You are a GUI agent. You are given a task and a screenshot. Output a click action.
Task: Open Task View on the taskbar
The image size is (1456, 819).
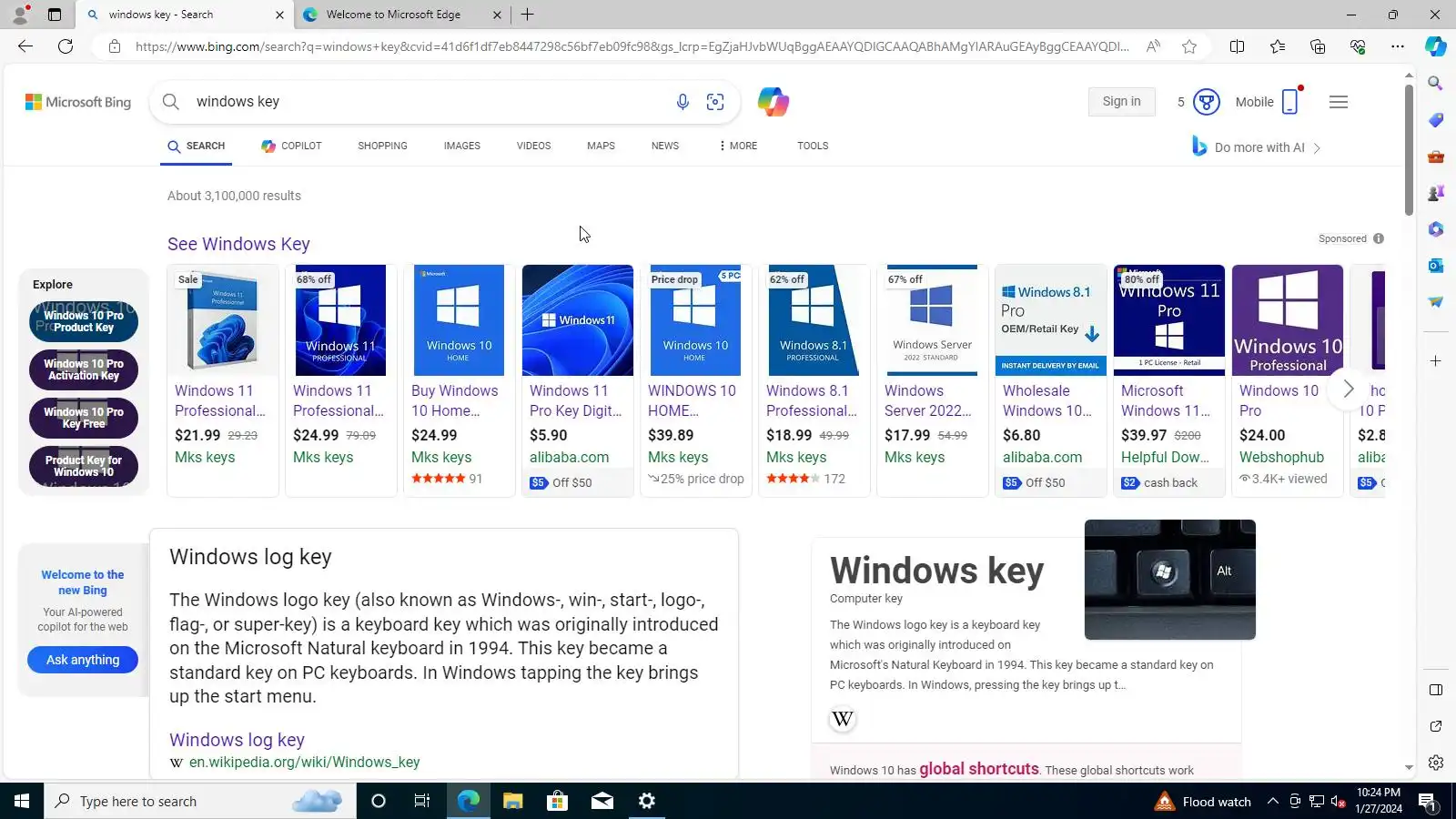pyautogui.click(x=422, y=801)
